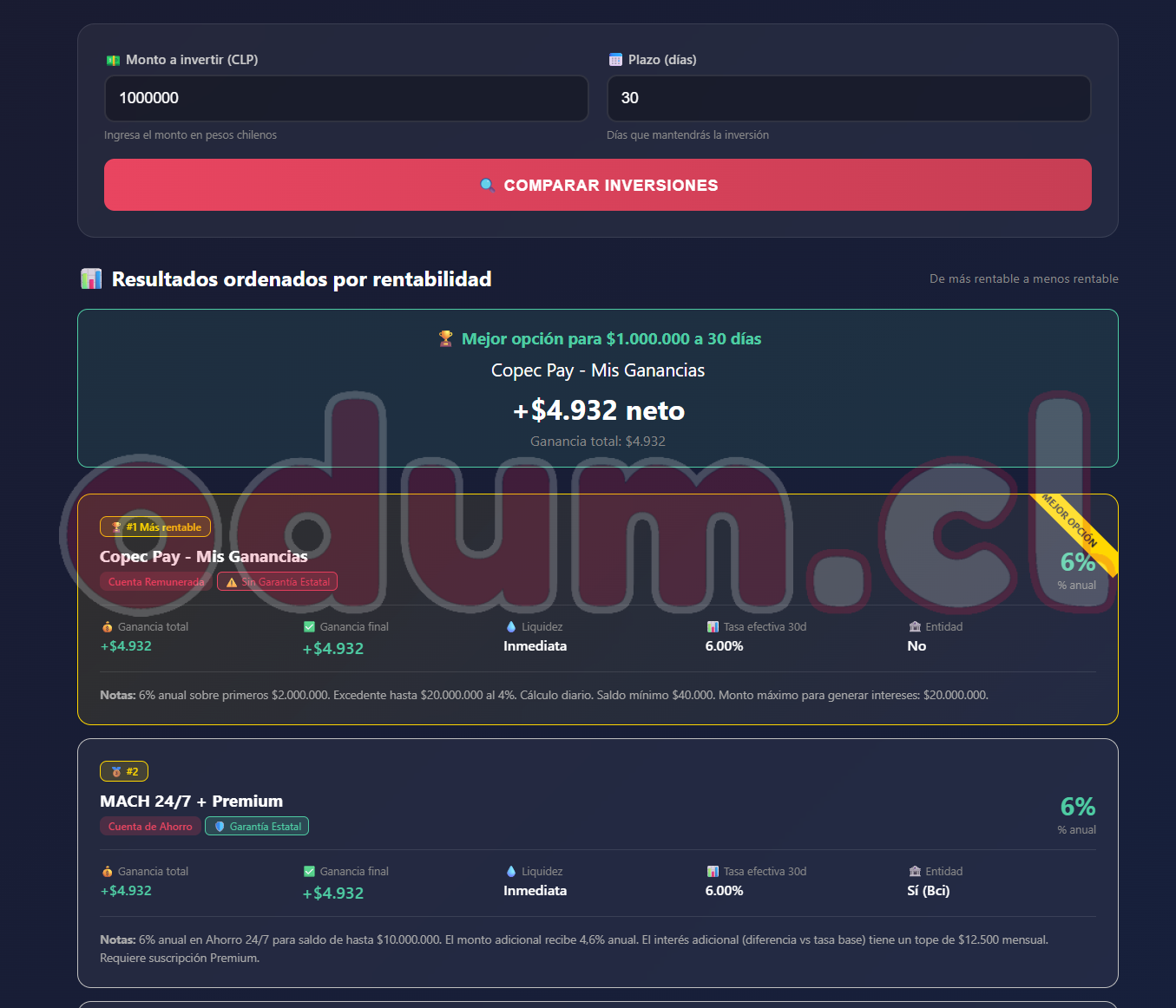
Task: Click Copec Pay's Tasa efectiva 30d chart icon
Action: coord(713,627)
